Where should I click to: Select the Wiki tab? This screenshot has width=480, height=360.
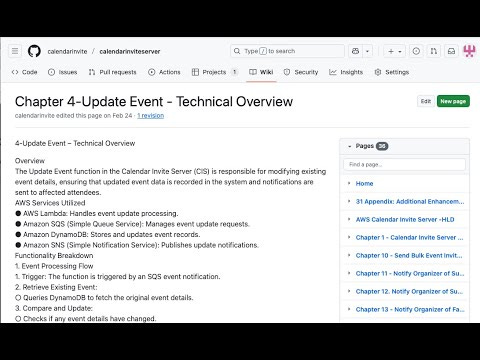pyautogui.click(x=261, y=72)
